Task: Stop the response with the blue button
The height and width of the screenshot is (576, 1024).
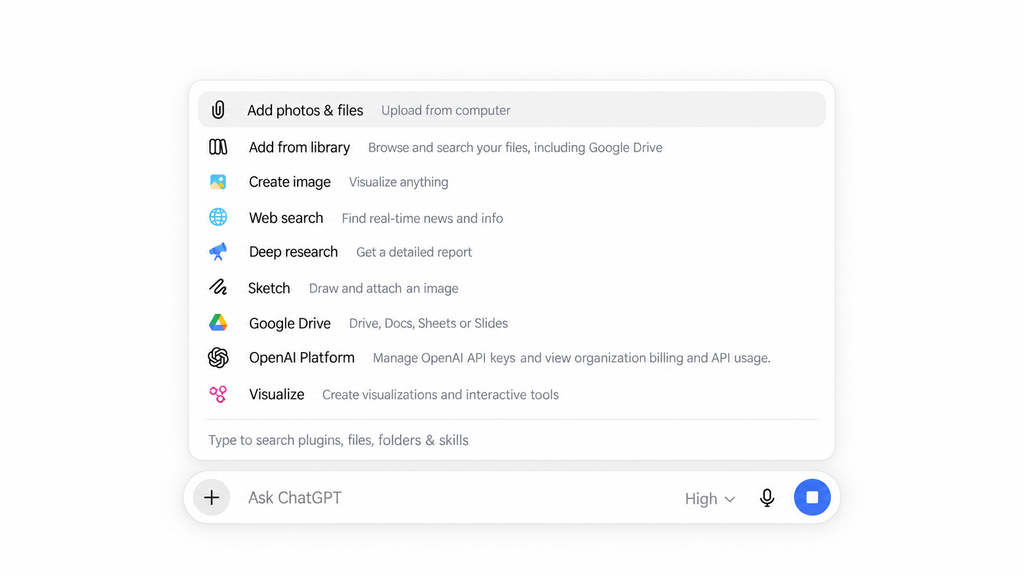Action: (812, 498)
